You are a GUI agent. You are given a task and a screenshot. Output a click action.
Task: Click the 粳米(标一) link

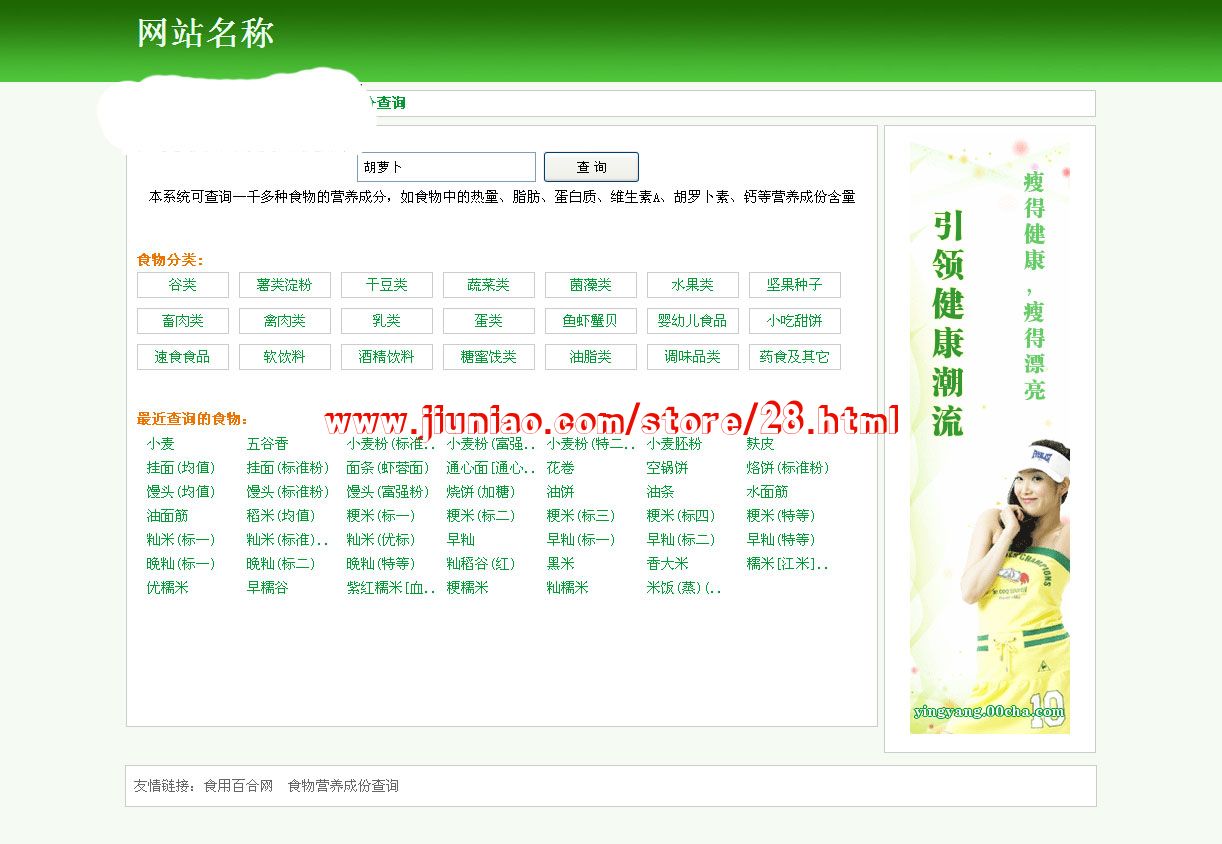coord(381,516)
